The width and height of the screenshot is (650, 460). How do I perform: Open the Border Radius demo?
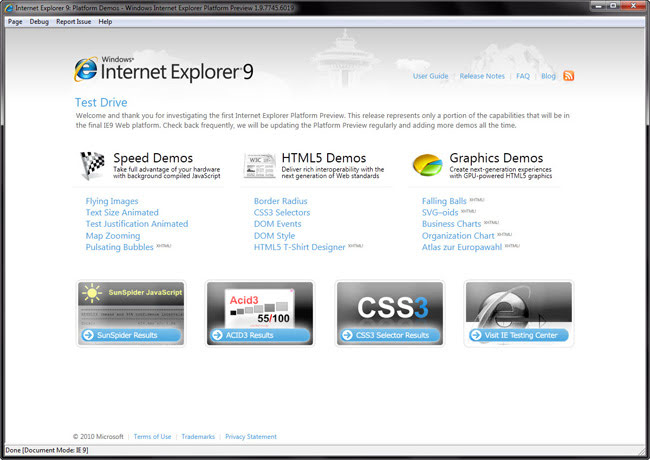(281, 201)
